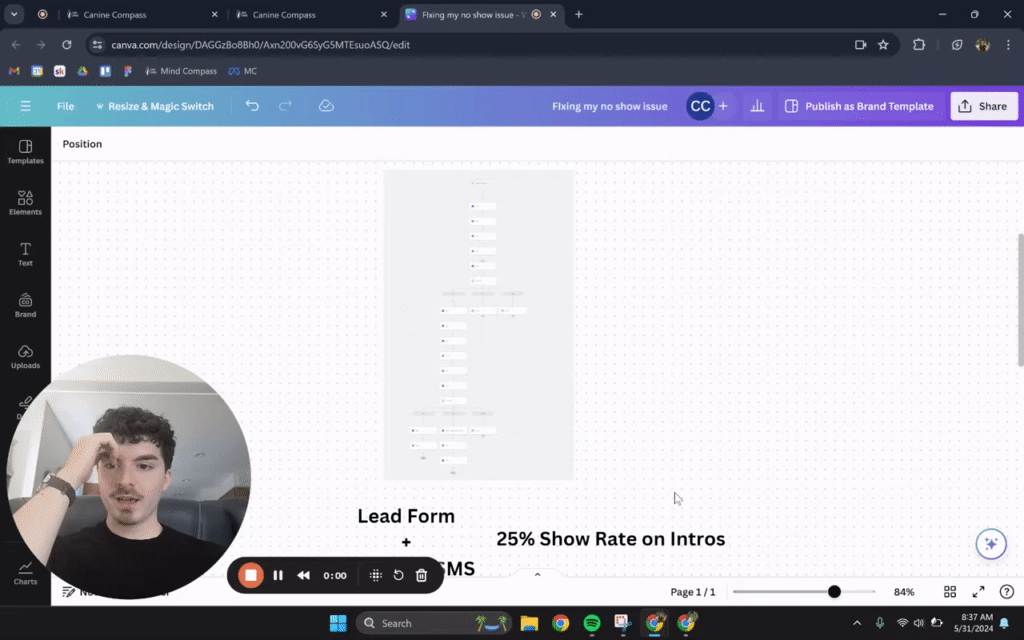Open the Brand panel
Screen dimensions: 1024x640
tap(25, 303)
